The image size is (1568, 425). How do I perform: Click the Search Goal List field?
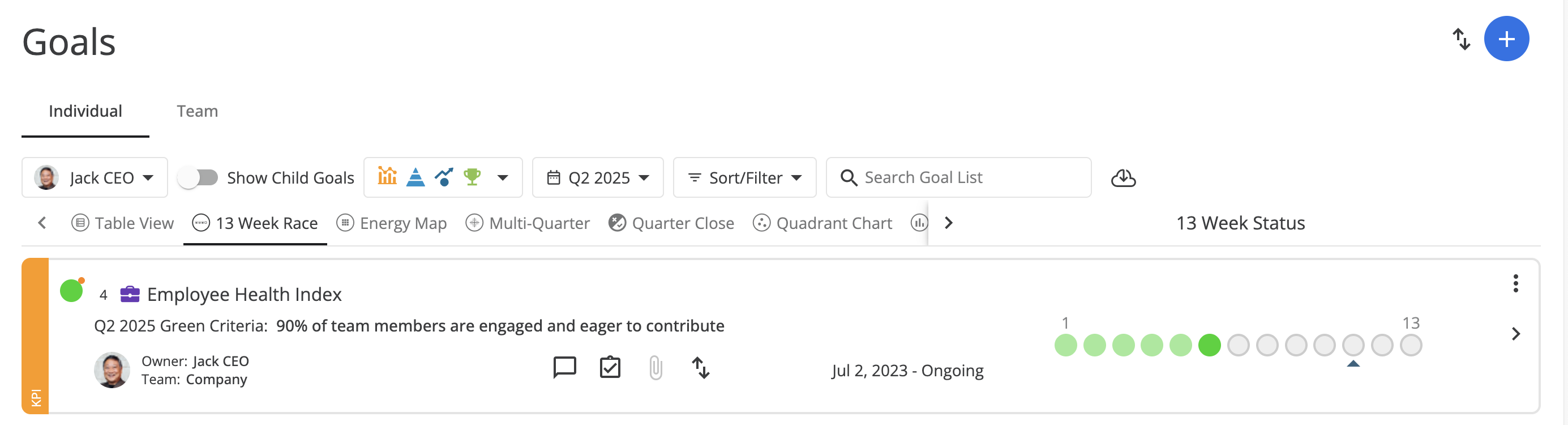(x=958, y=177)
